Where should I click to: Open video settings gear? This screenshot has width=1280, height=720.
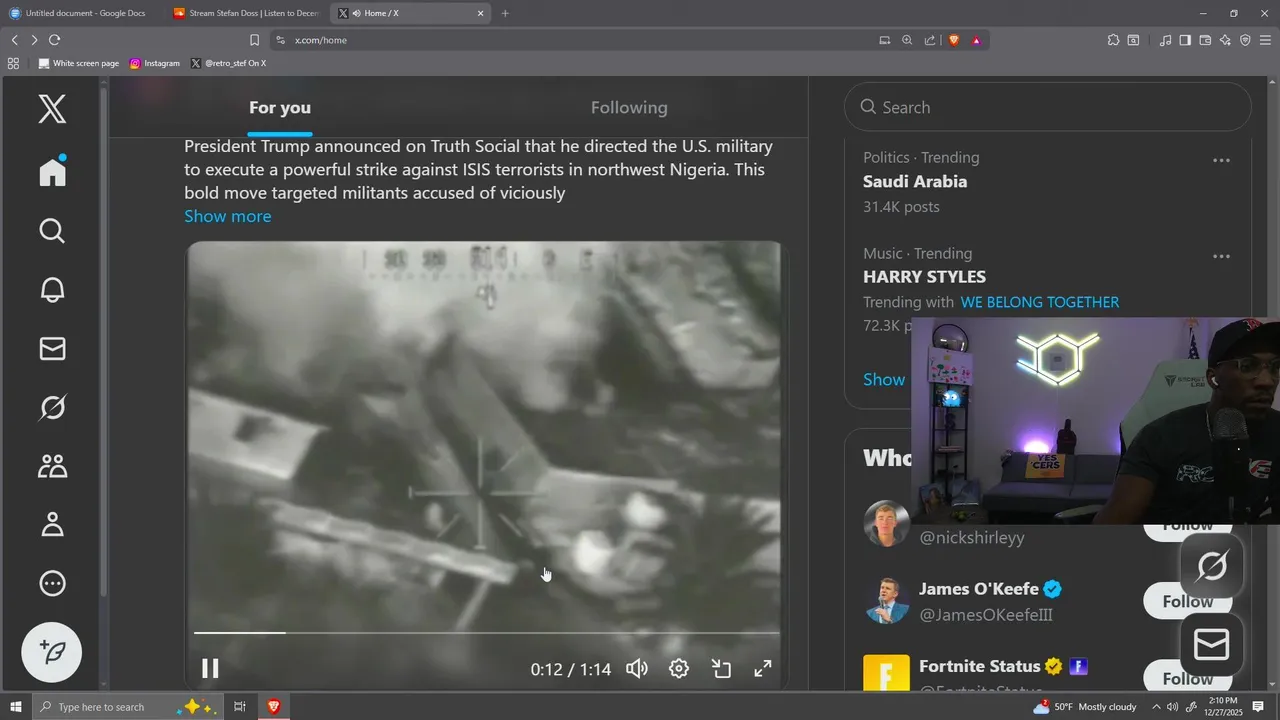coord(679,668)
